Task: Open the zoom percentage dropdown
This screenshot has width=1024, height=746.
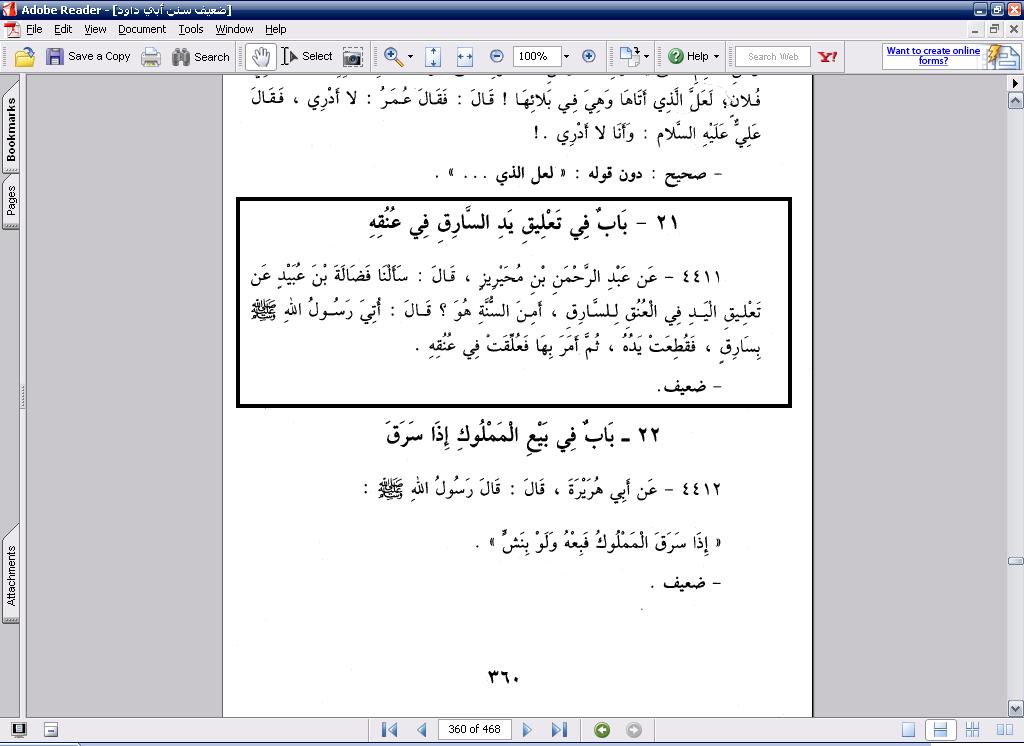Action: click(x=566, y=57)
